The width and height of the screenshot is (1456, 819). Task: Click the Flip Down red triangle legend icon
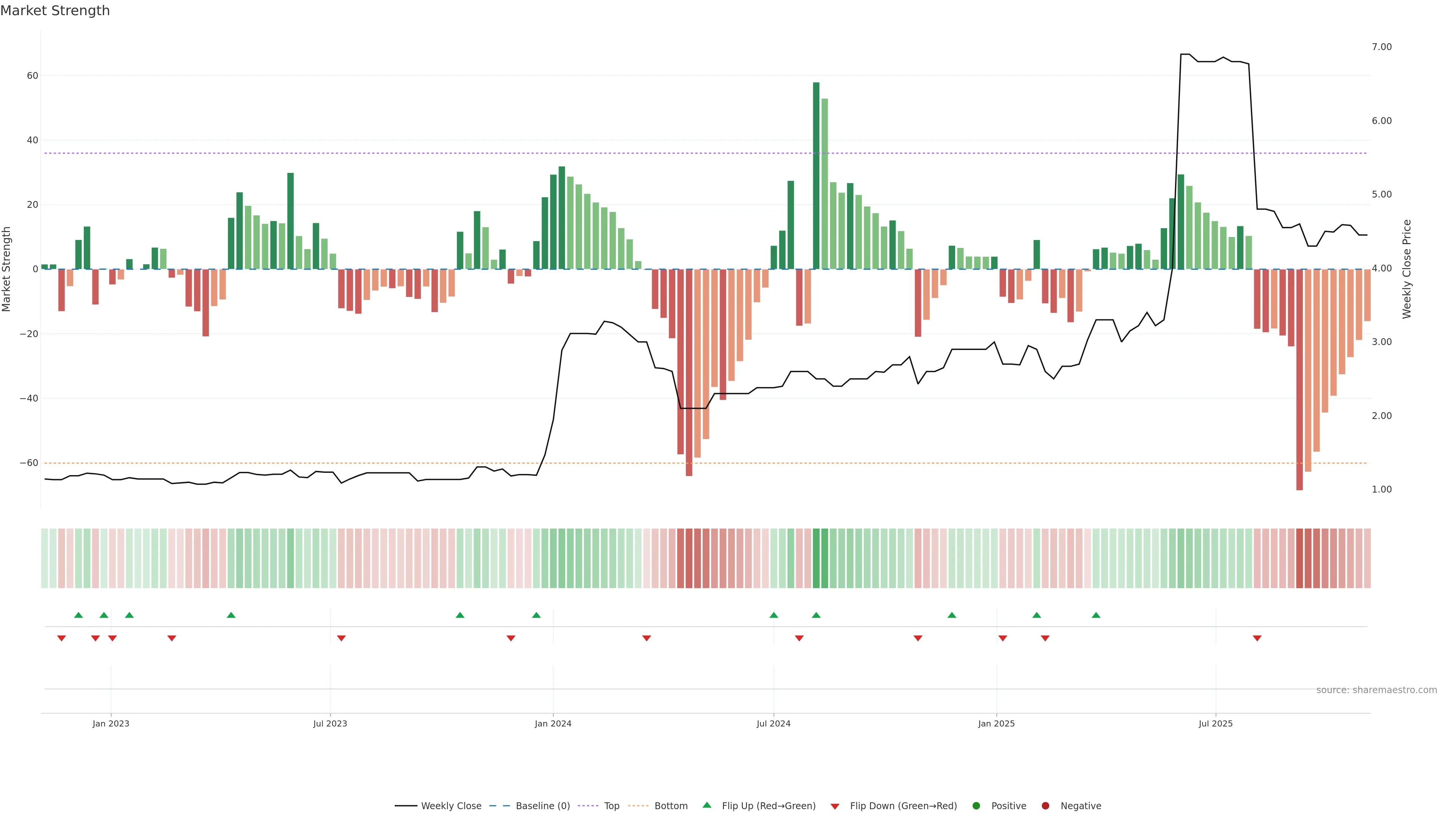click(x=835, y=806)
